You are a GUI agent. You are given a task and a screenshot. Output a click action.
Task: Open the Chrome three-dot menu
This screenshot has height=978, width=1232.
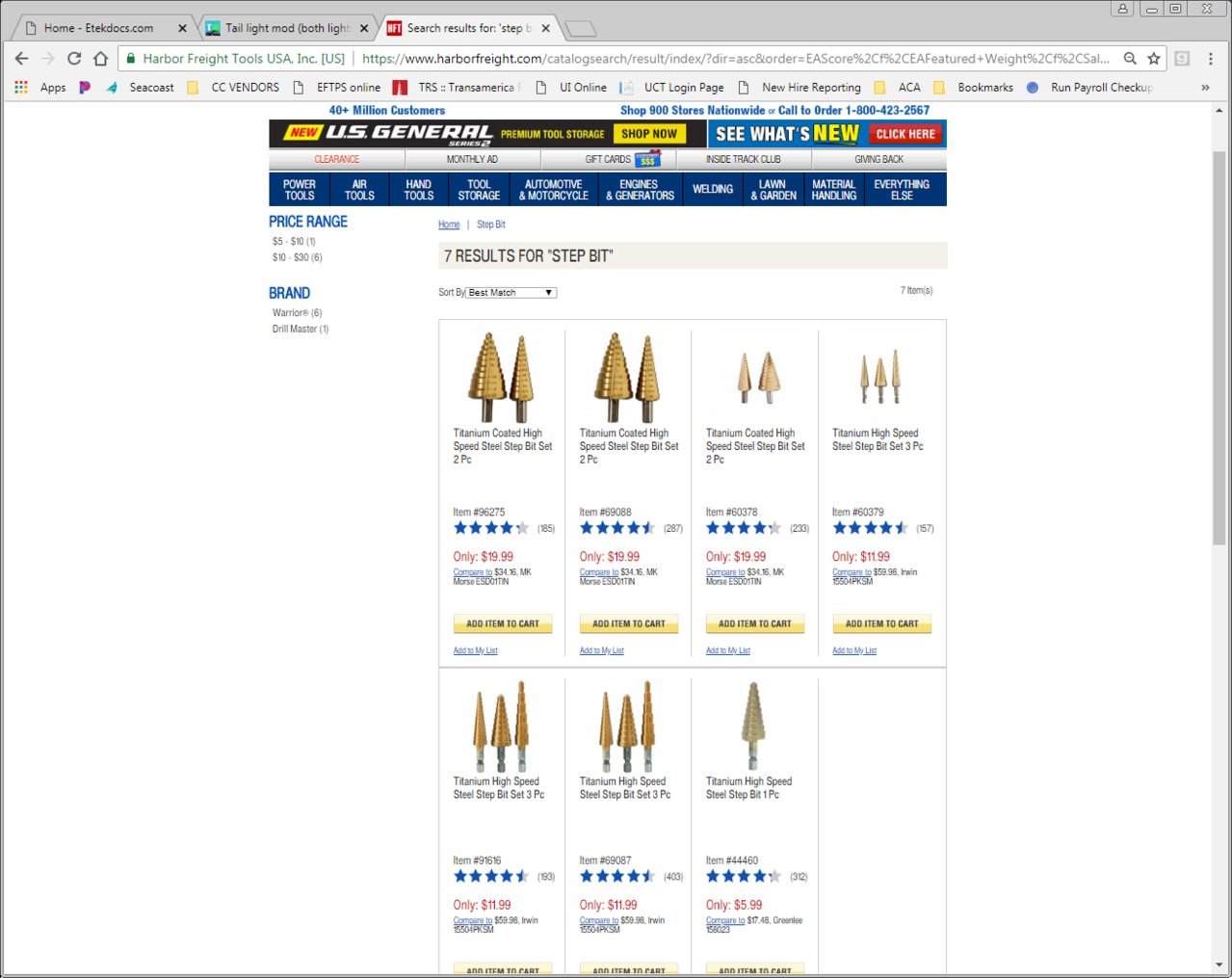(1211, 58)
